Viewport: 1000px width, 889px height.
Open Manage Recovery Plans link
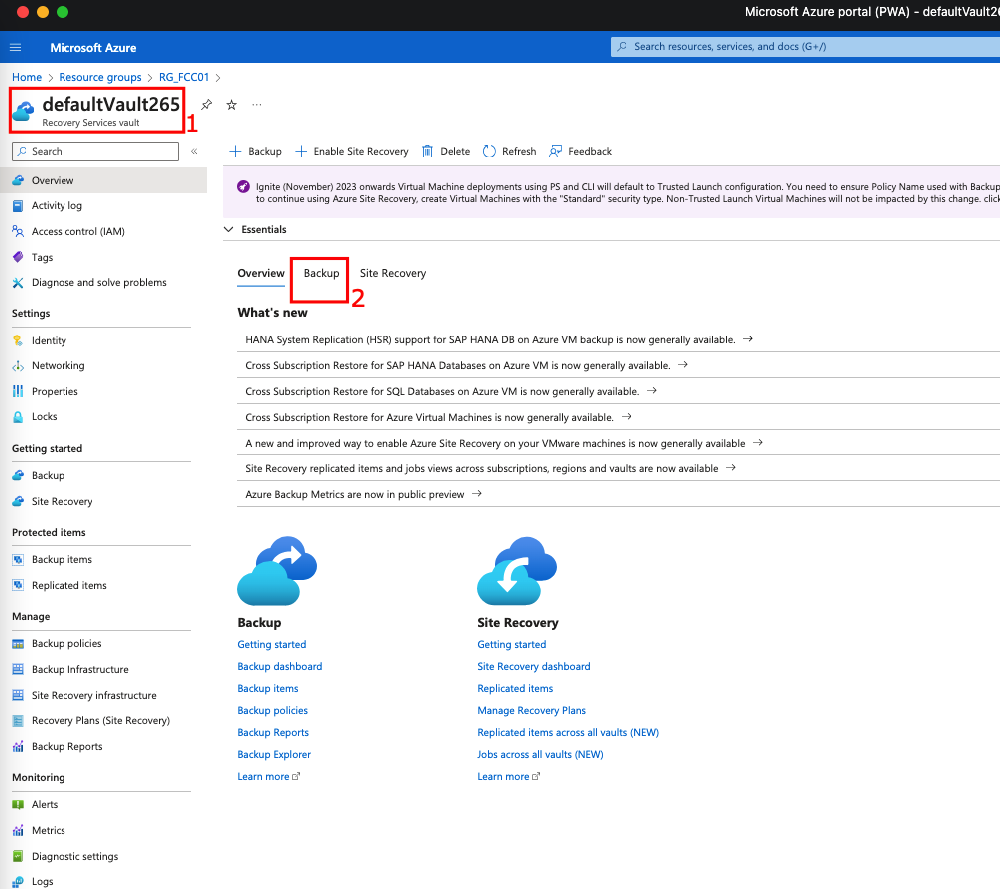coord(531,711)
